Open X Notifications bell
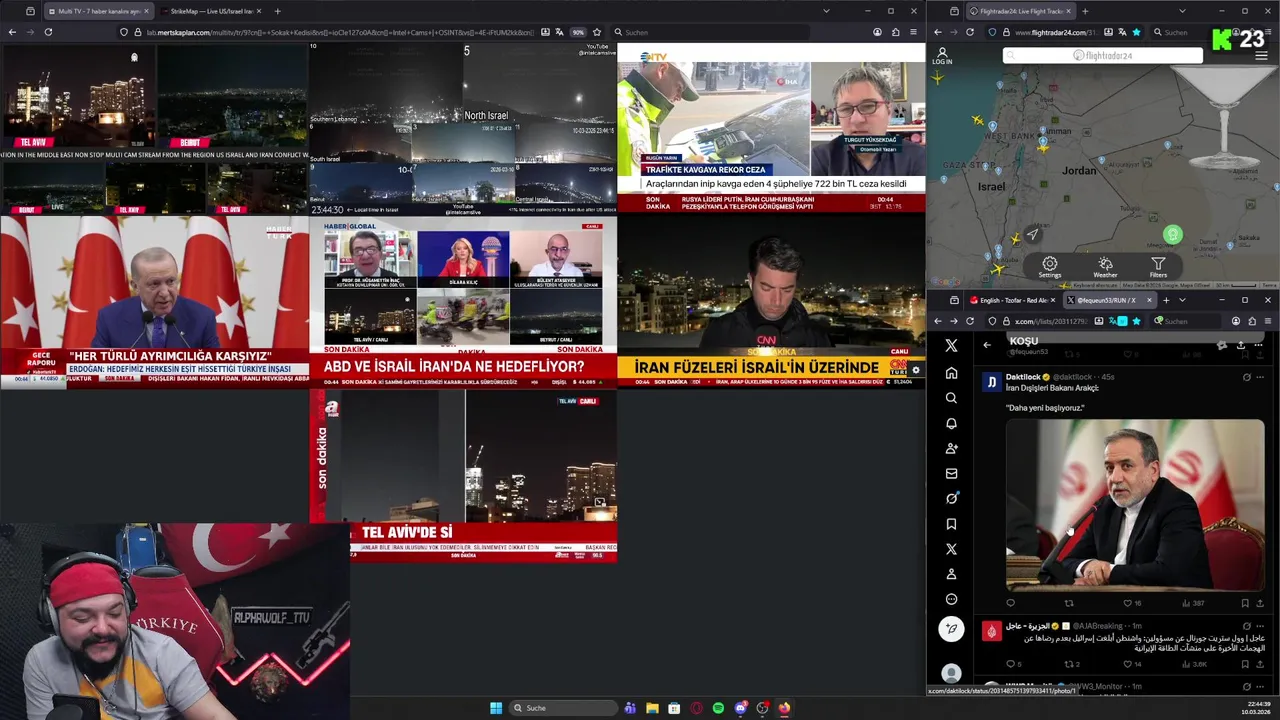The width and height of the screenshot is (1280, 720). (951, 423)
